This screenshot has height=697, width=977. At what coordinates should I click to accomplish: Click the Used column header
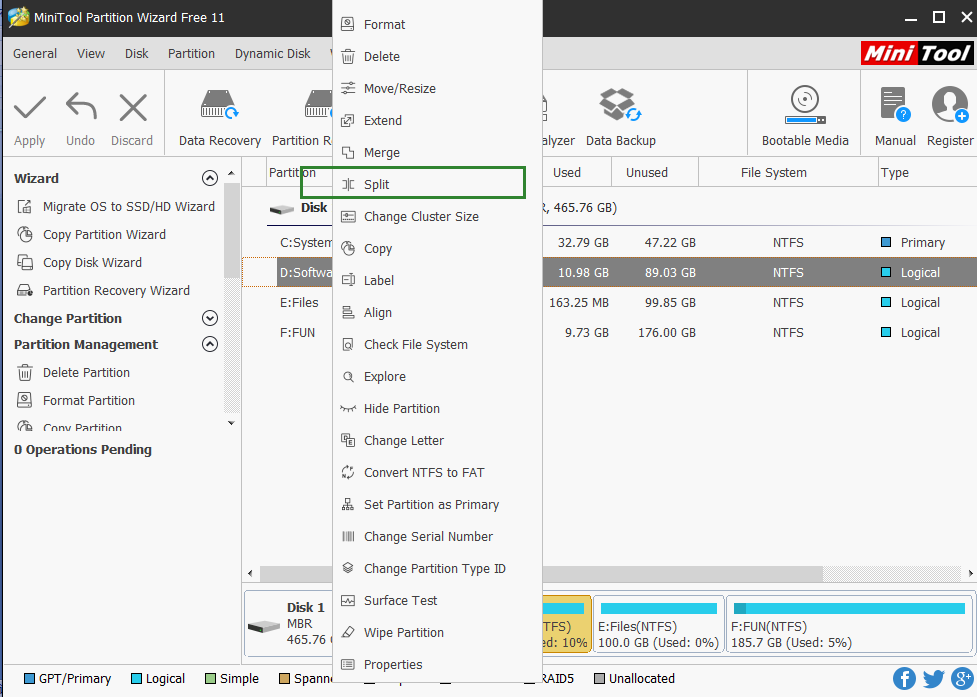click(576, 173)
